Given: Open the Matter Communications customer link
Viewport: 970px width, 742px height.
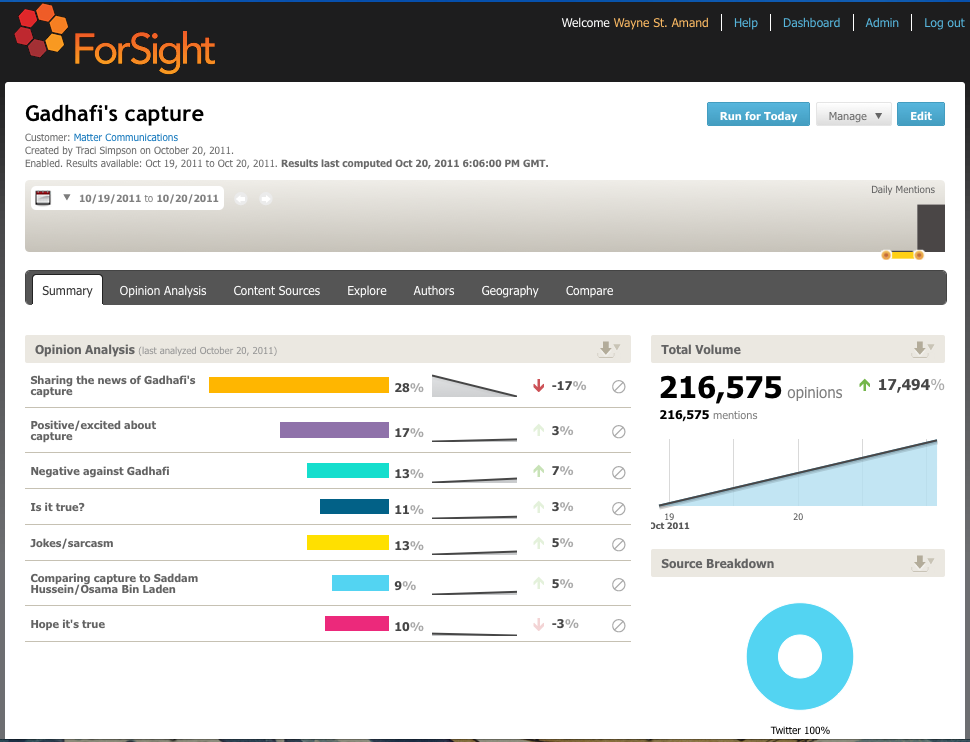Looking at the screenshot, I should click(x=126, y=137).
